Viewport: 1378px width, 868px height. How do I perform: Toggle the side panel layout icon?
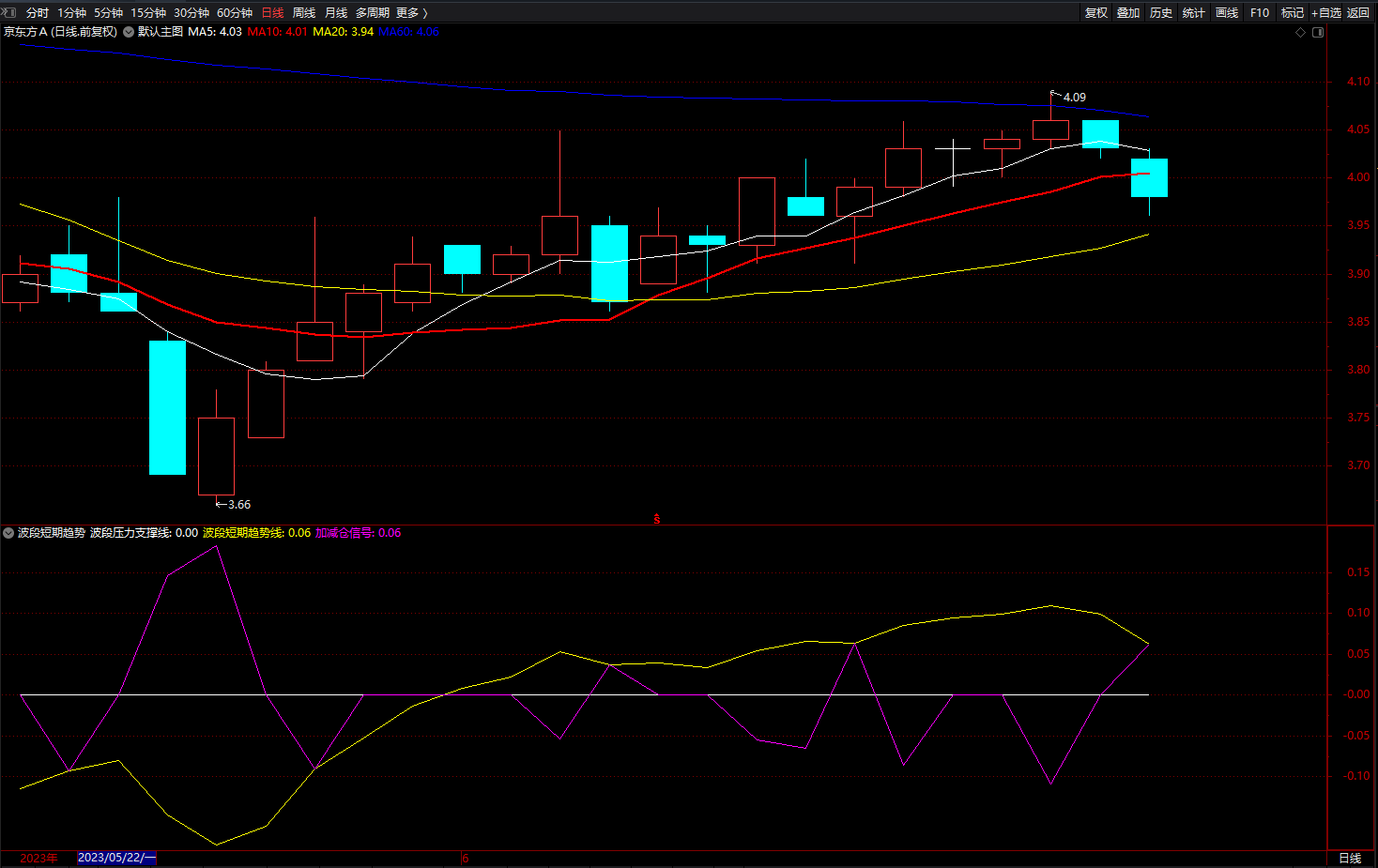point(1318,32)
